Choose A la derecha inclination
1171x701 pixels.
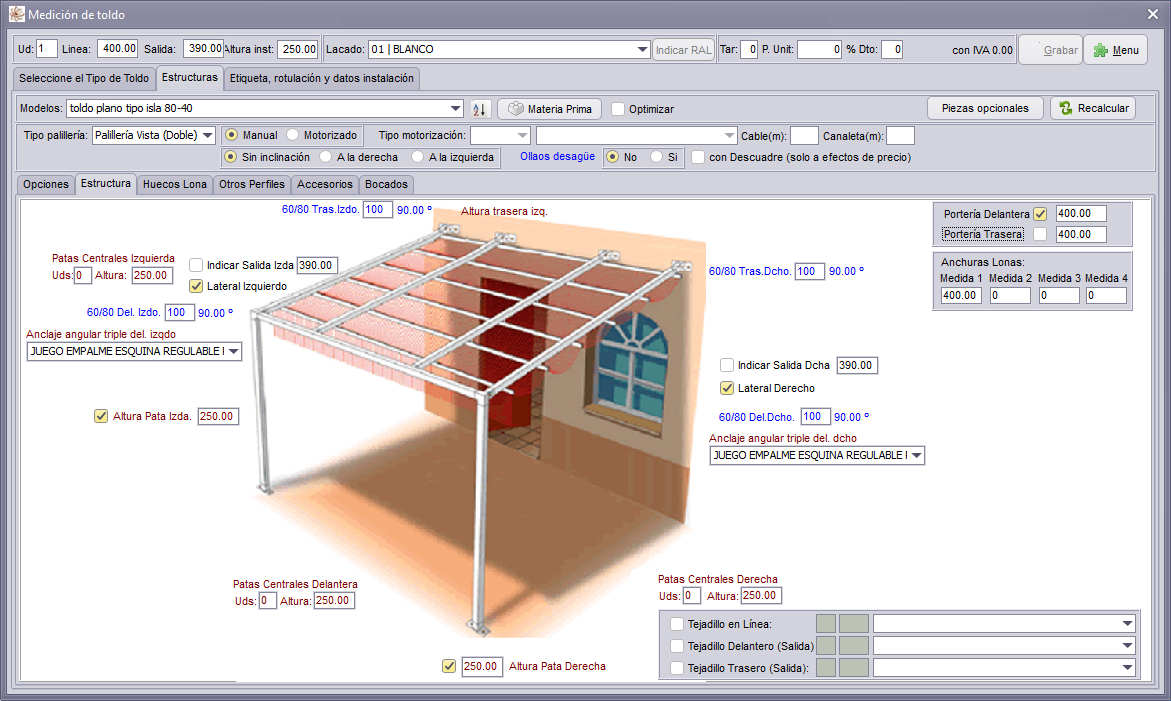(326, 157)
